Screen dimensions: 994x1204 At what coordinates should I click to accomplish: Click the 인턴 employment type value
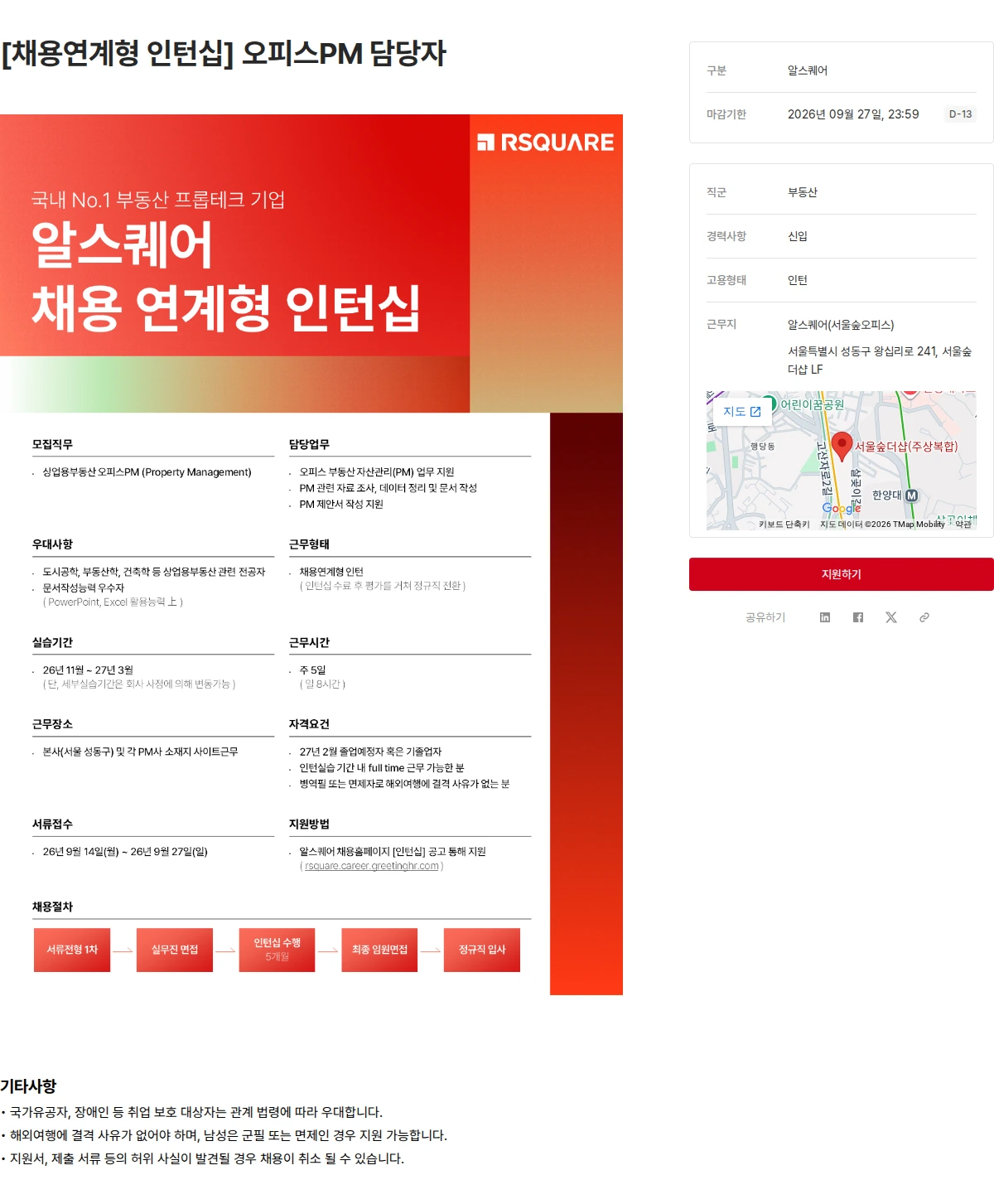click(x=797, y=280)
